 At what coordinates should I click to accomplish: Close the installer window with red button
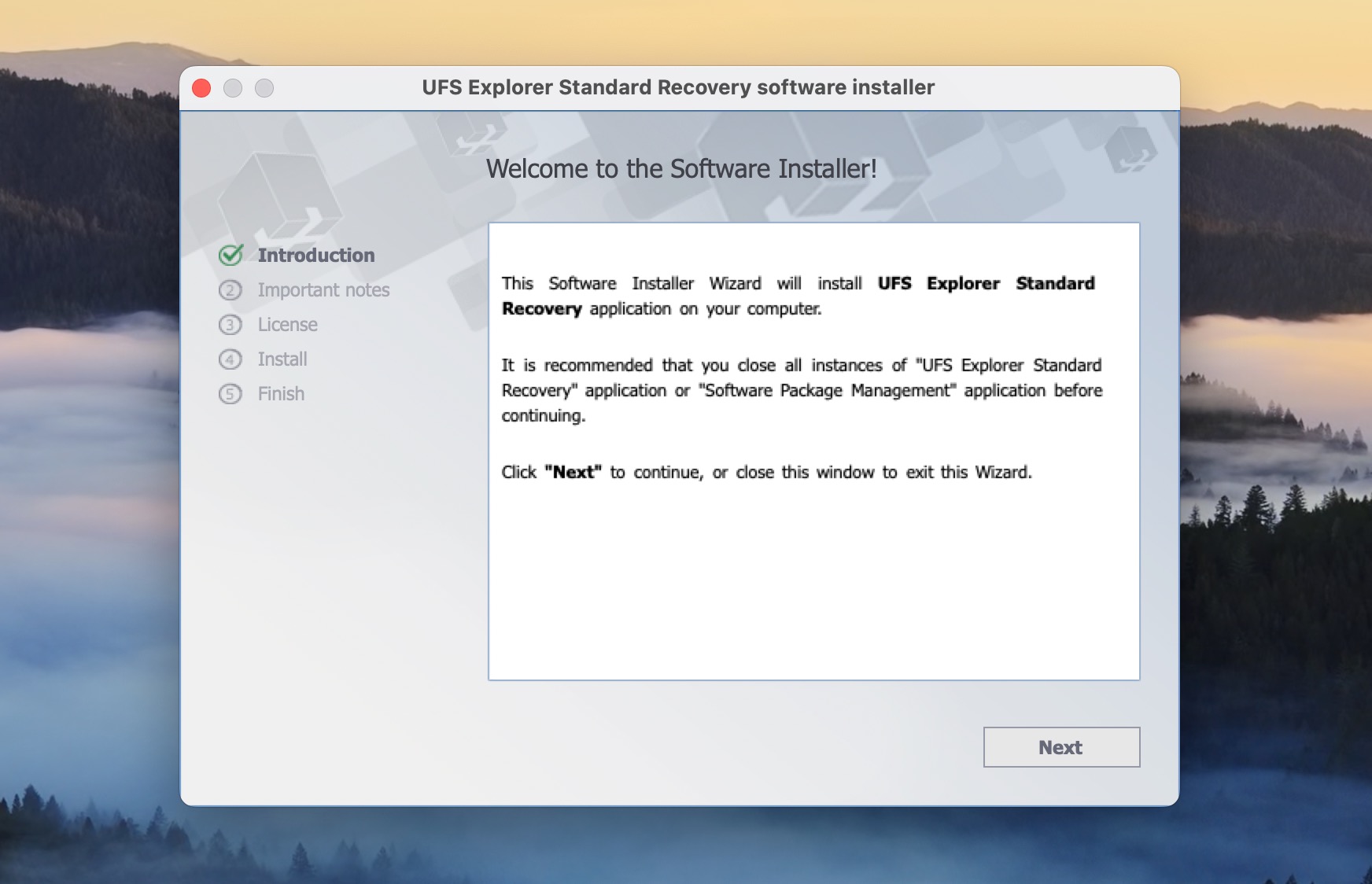201,88
